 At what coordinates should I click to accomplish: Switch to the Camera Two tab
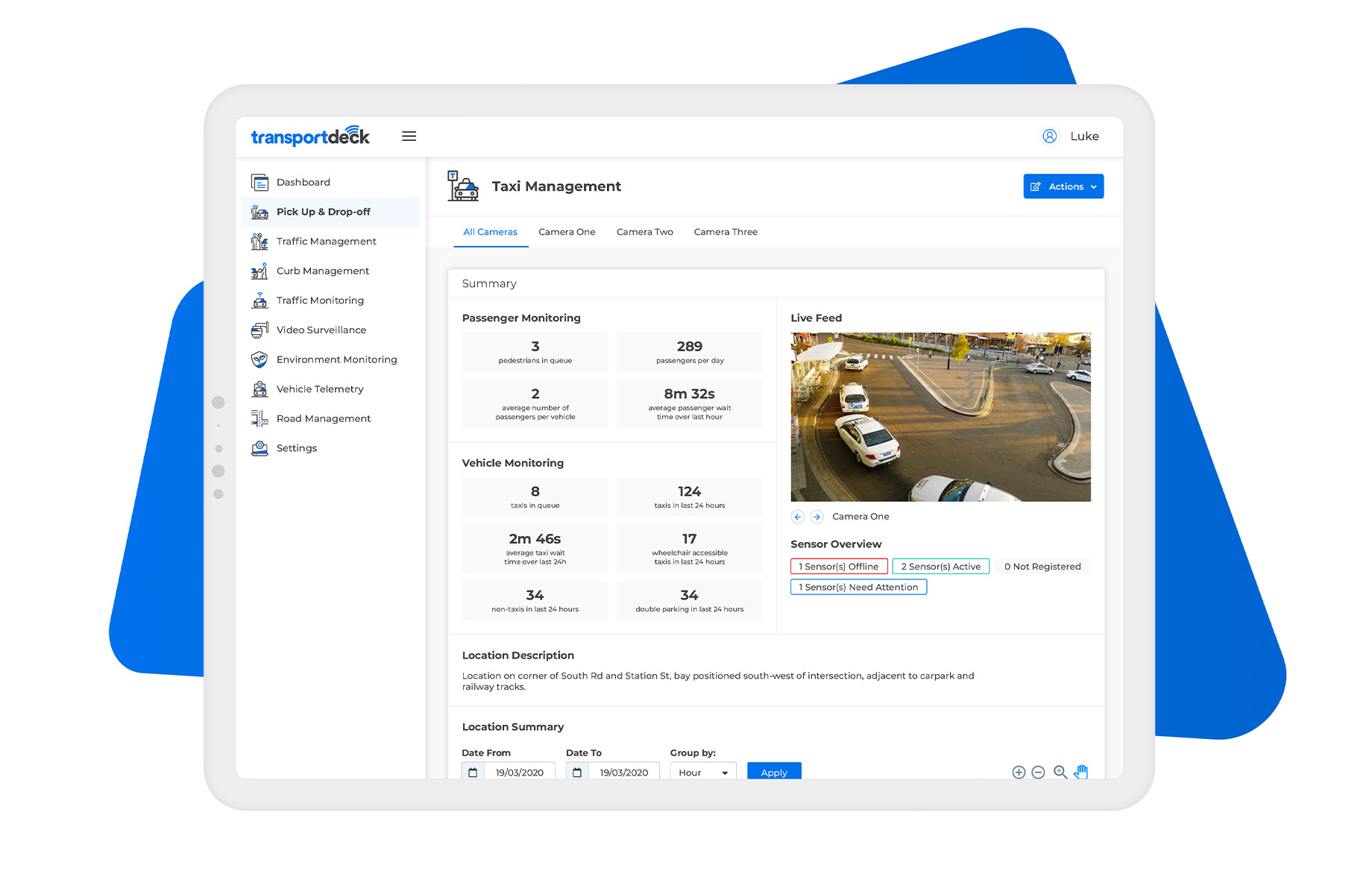644,232
